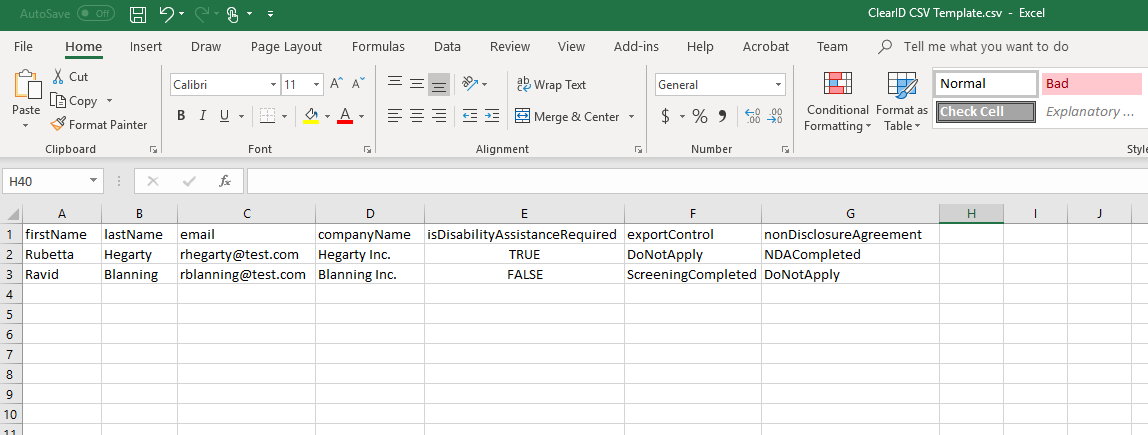Apply center horizontal alignment

[x=417, y=116]
